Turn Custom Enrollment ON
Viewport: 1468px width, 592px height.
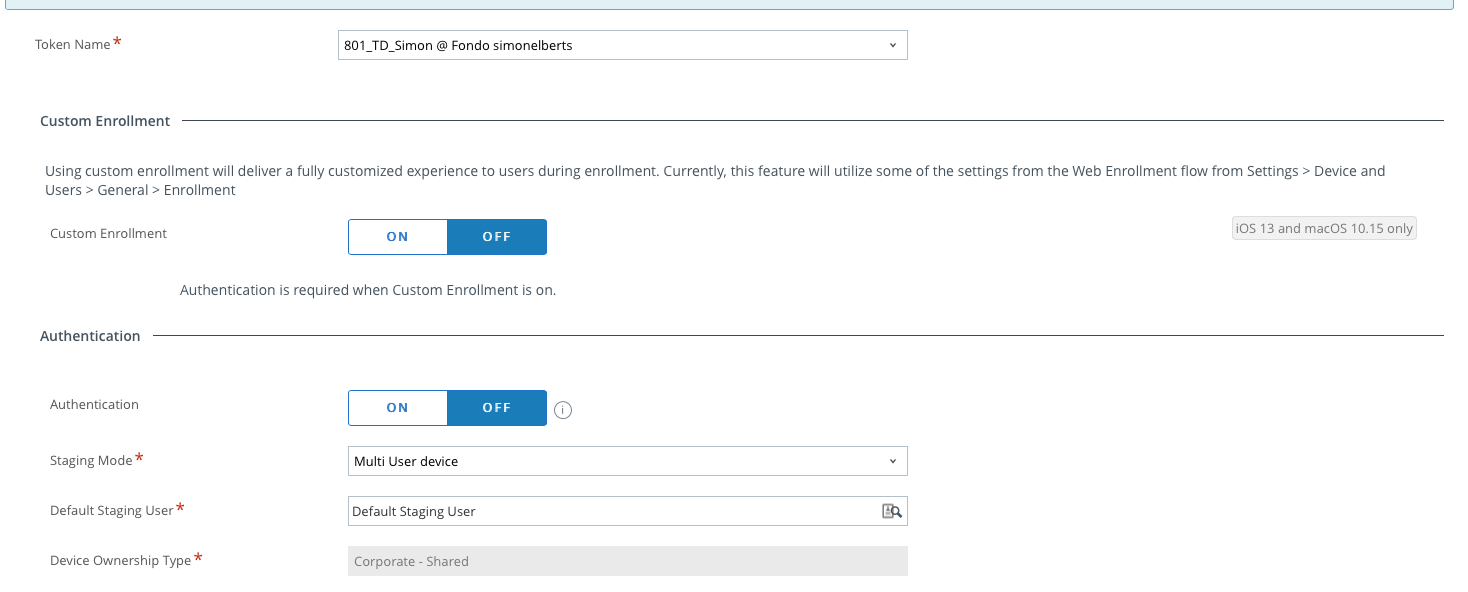[398, 237]
